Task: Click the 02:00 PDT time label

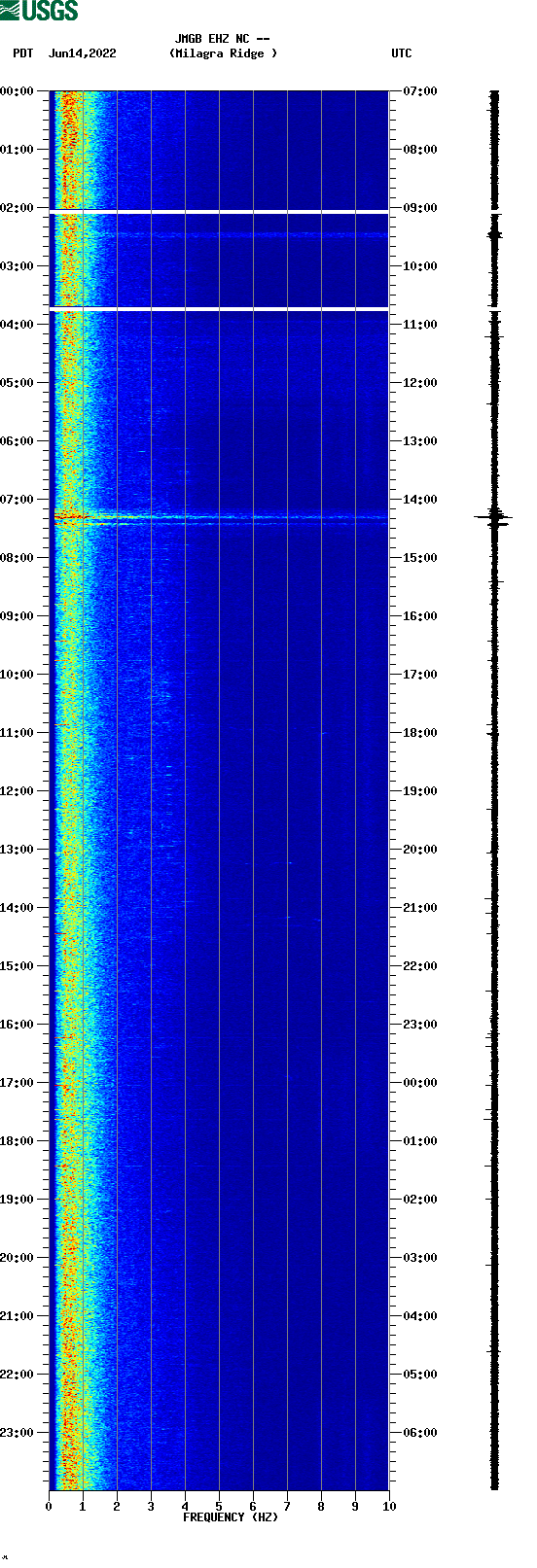Action: [x=18, y=208]
